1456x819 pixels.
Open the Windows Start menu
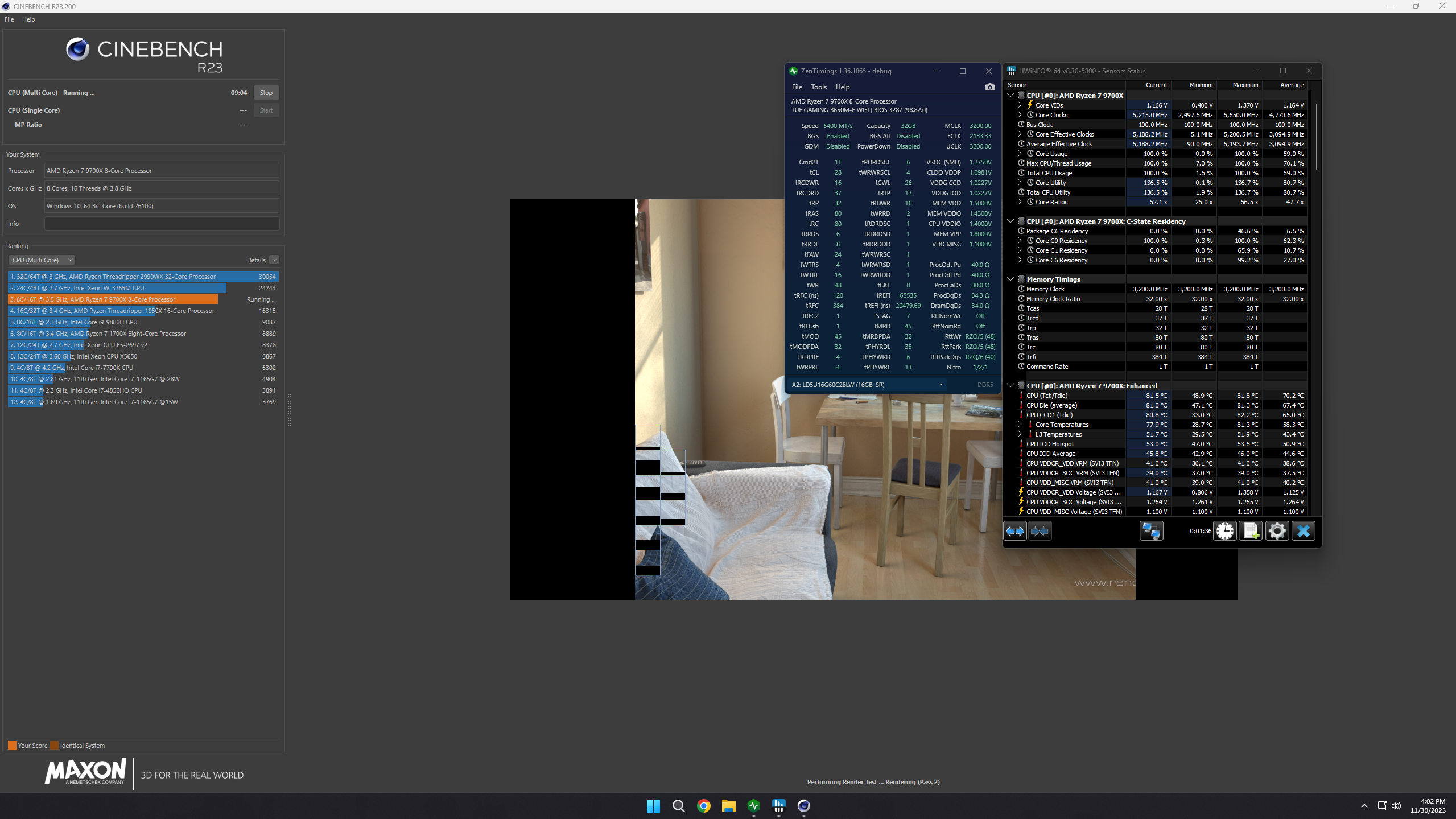(653, 806)
